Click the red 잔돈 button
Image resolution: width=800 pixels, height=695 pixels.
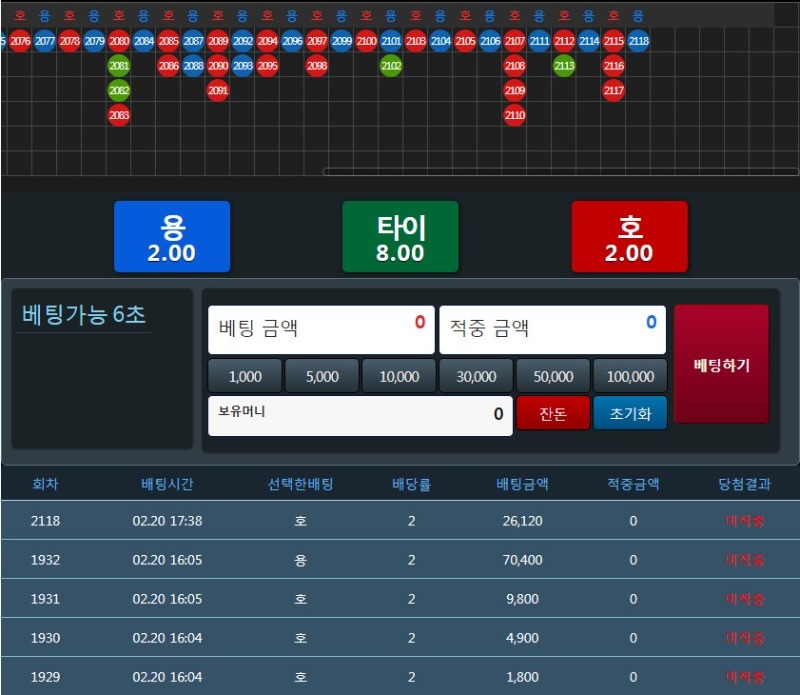coord(553,413)
